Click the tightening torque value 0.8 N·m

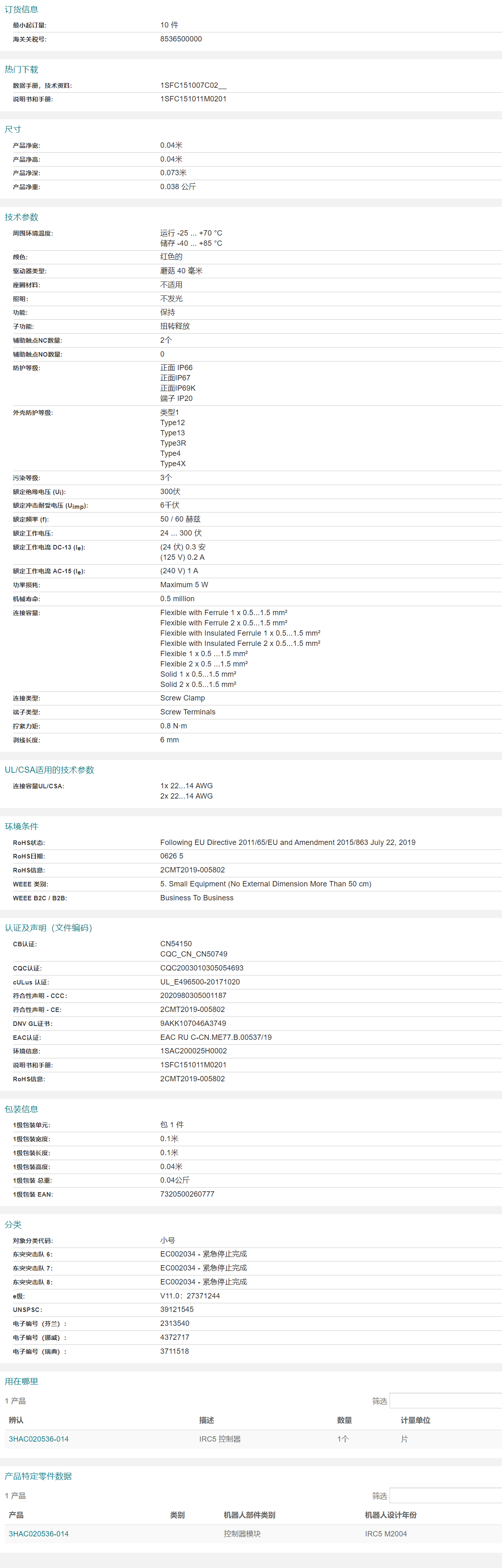click(x=173, y=726)
